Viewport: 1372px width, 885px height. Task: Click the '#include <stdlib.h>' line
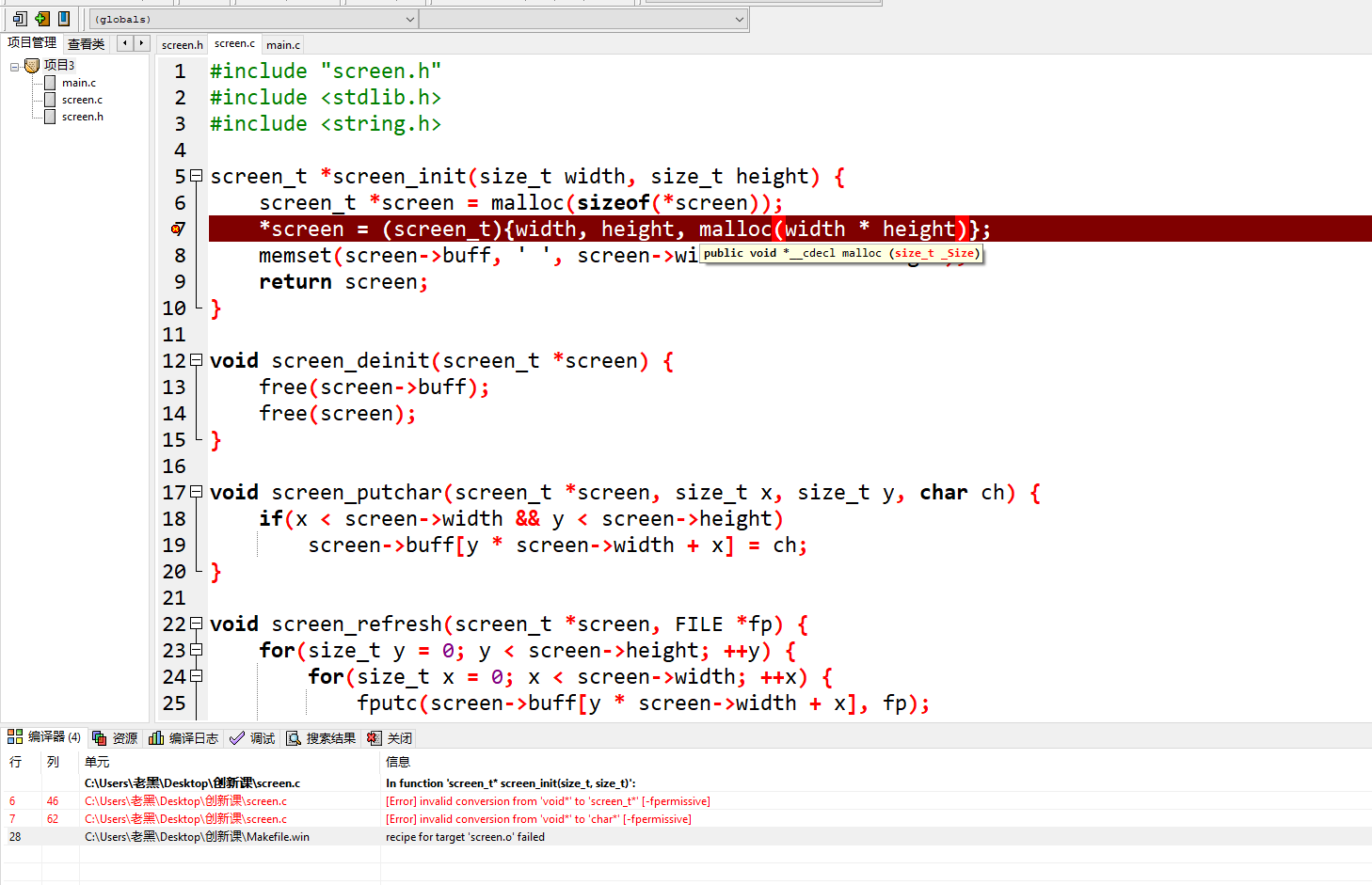click(326, 98)
